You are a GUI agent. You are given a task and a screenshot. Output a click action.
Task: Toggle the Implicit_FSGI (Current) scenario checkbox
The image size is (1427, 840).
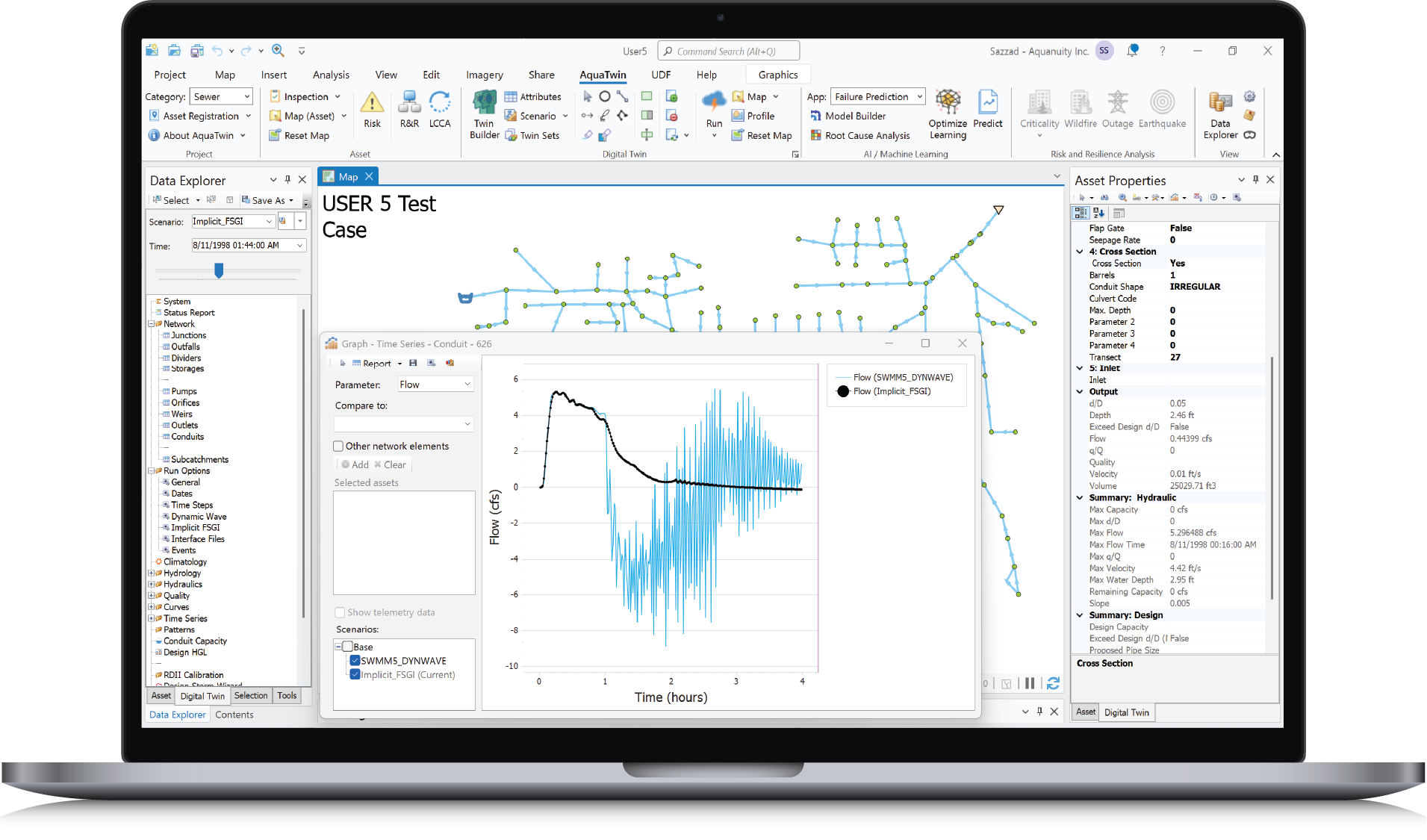tap(355, 674)
